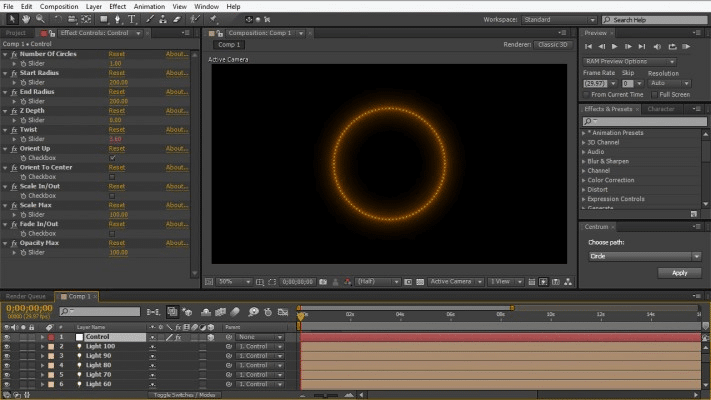This screenshot has width=711, height=400.
Task: Switch to the Render Queue tab
Action: [x=27, y=296]
